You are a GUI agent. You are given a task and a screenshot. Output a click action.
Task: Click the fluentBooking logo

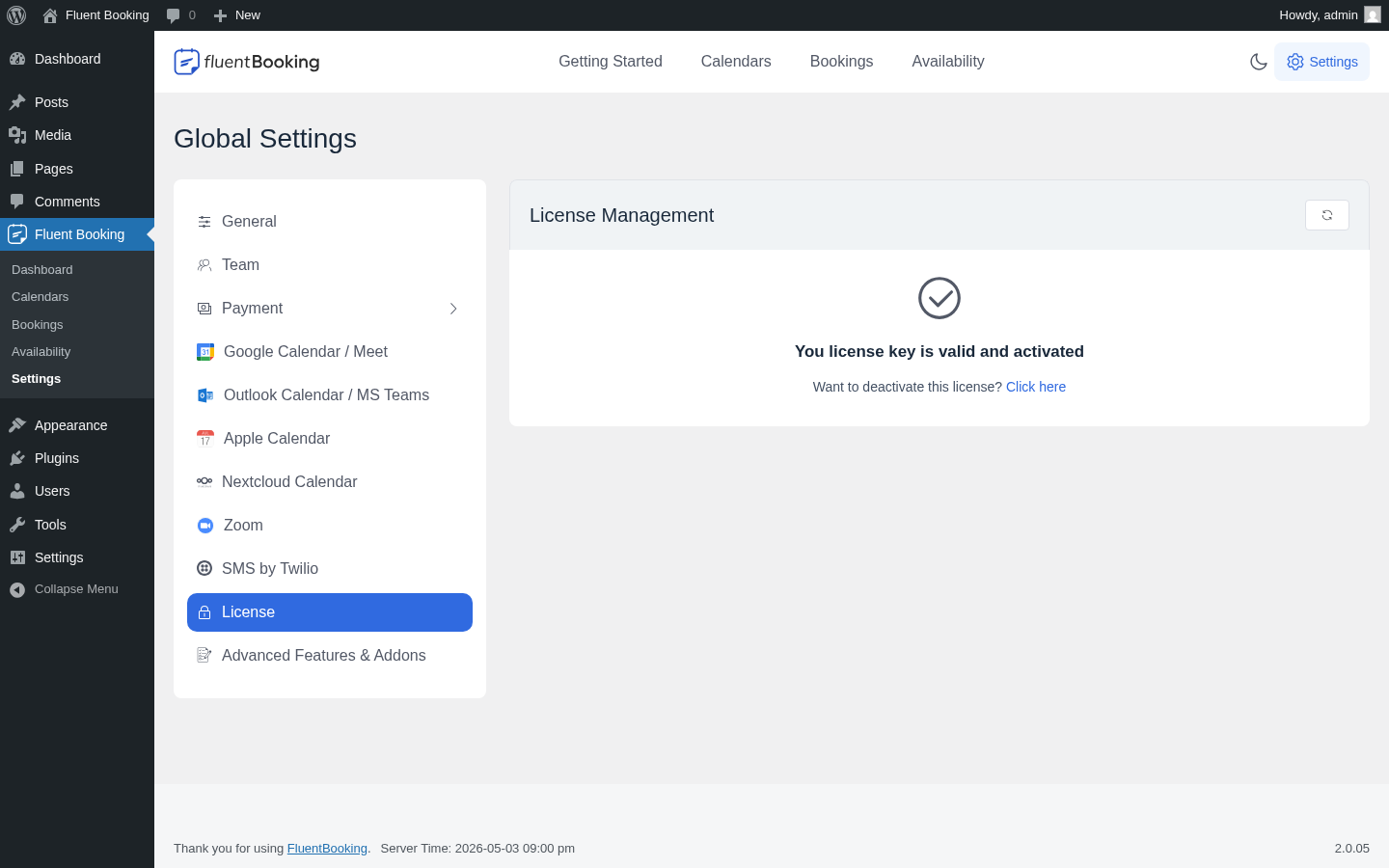tap(247, 62)
